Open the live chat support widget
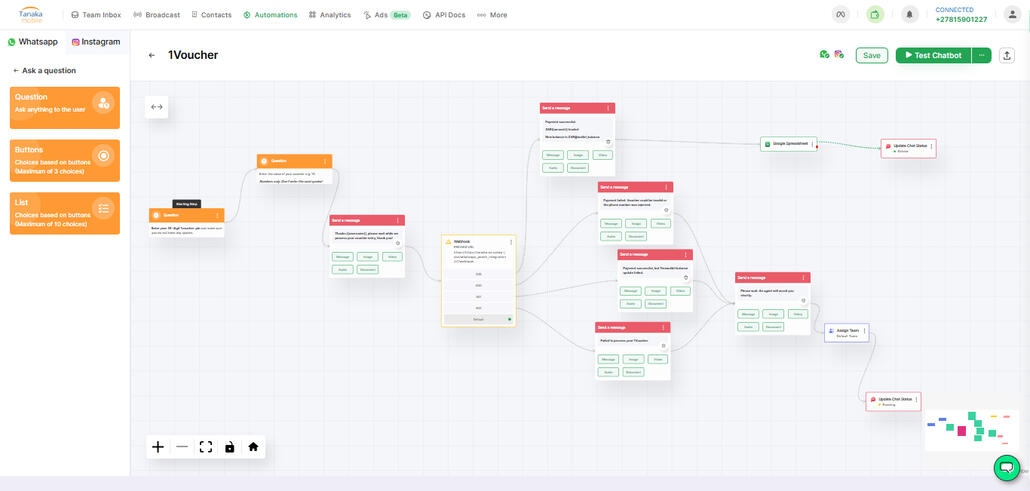This screenshot has width=1030, height=491. (x=1005, y=467)
